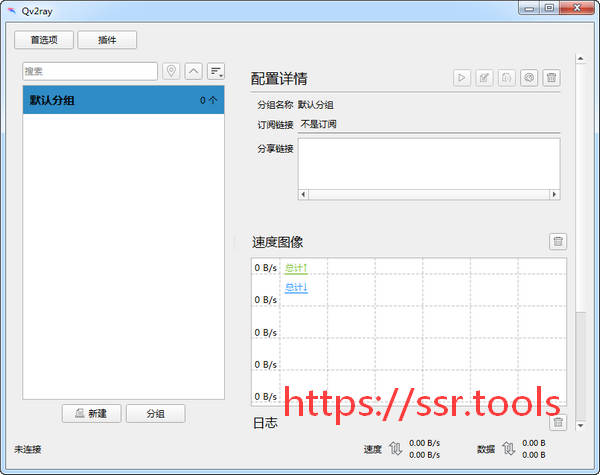Delete the configuration using 配置详情 trash icon
The image size is (600, 475).
[551, 77]
